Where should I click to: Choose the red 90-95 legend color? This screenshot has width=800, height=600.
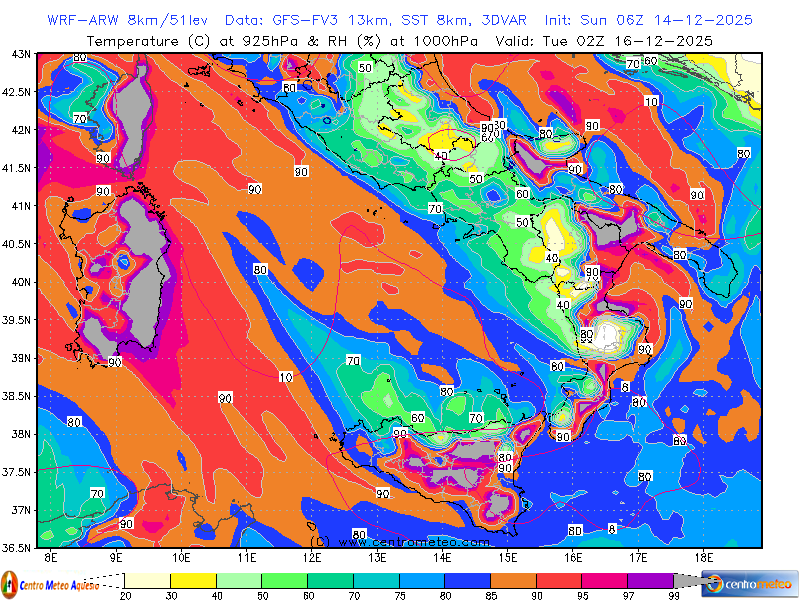click(558, 580)
